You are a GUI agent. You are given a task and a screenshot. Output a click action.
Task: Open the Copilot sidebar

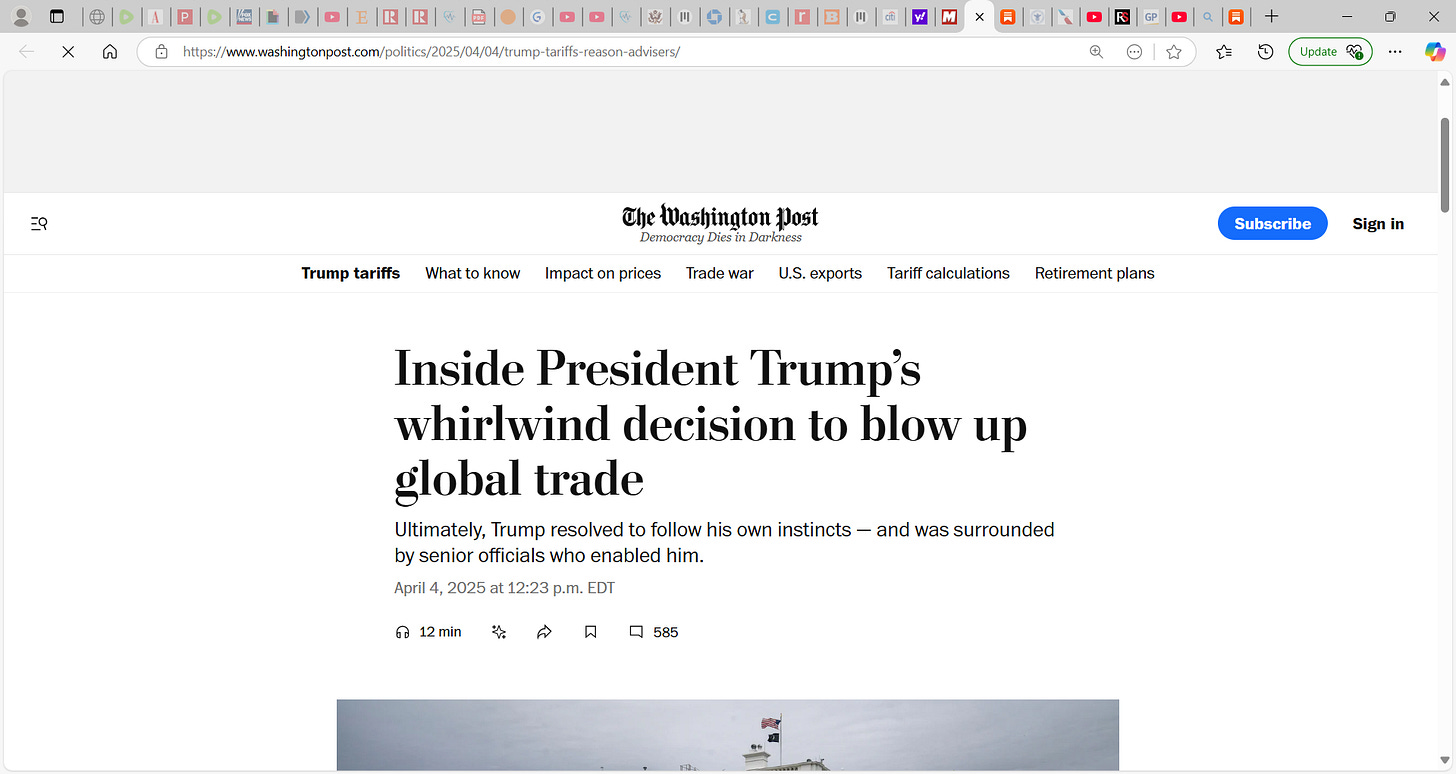pos(1435,52)
